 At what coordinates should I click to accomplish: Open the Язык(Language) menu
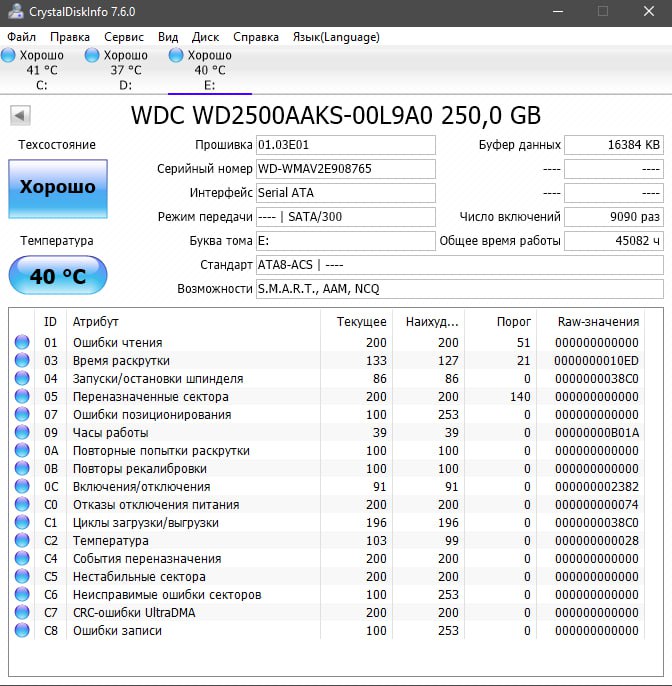click(x=336, y=37)
